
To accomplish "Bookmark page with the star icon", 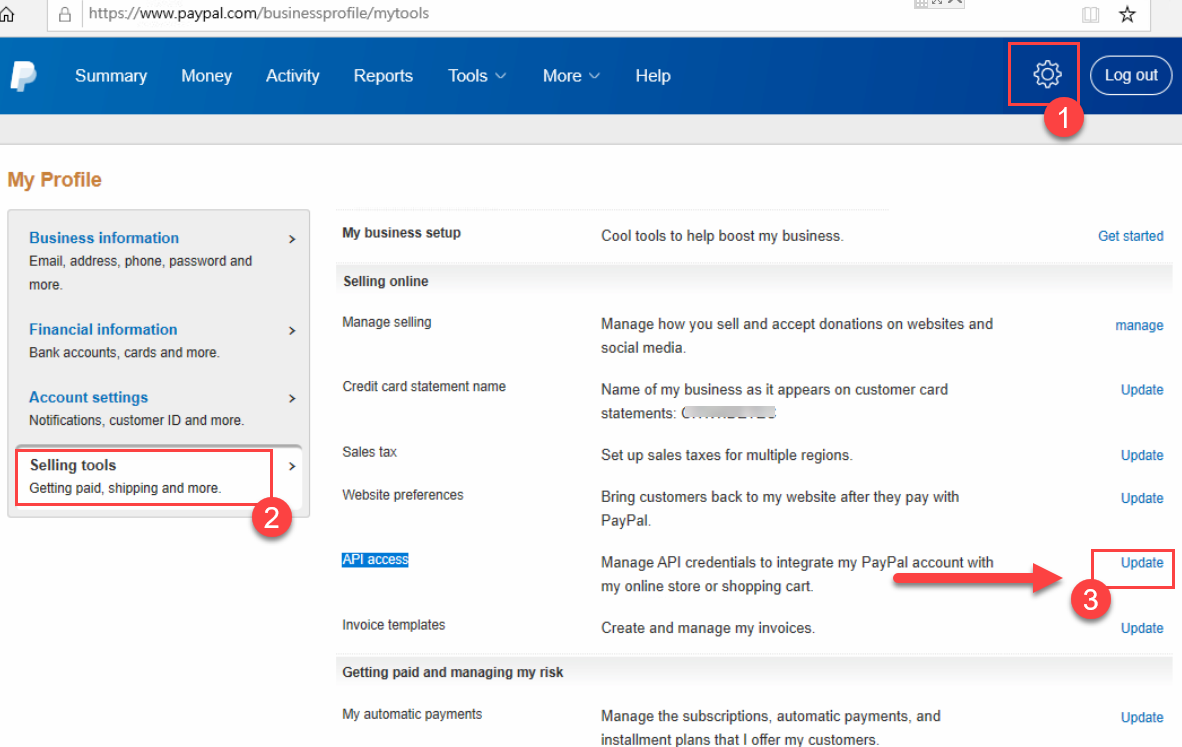I will click(1127, 14).
